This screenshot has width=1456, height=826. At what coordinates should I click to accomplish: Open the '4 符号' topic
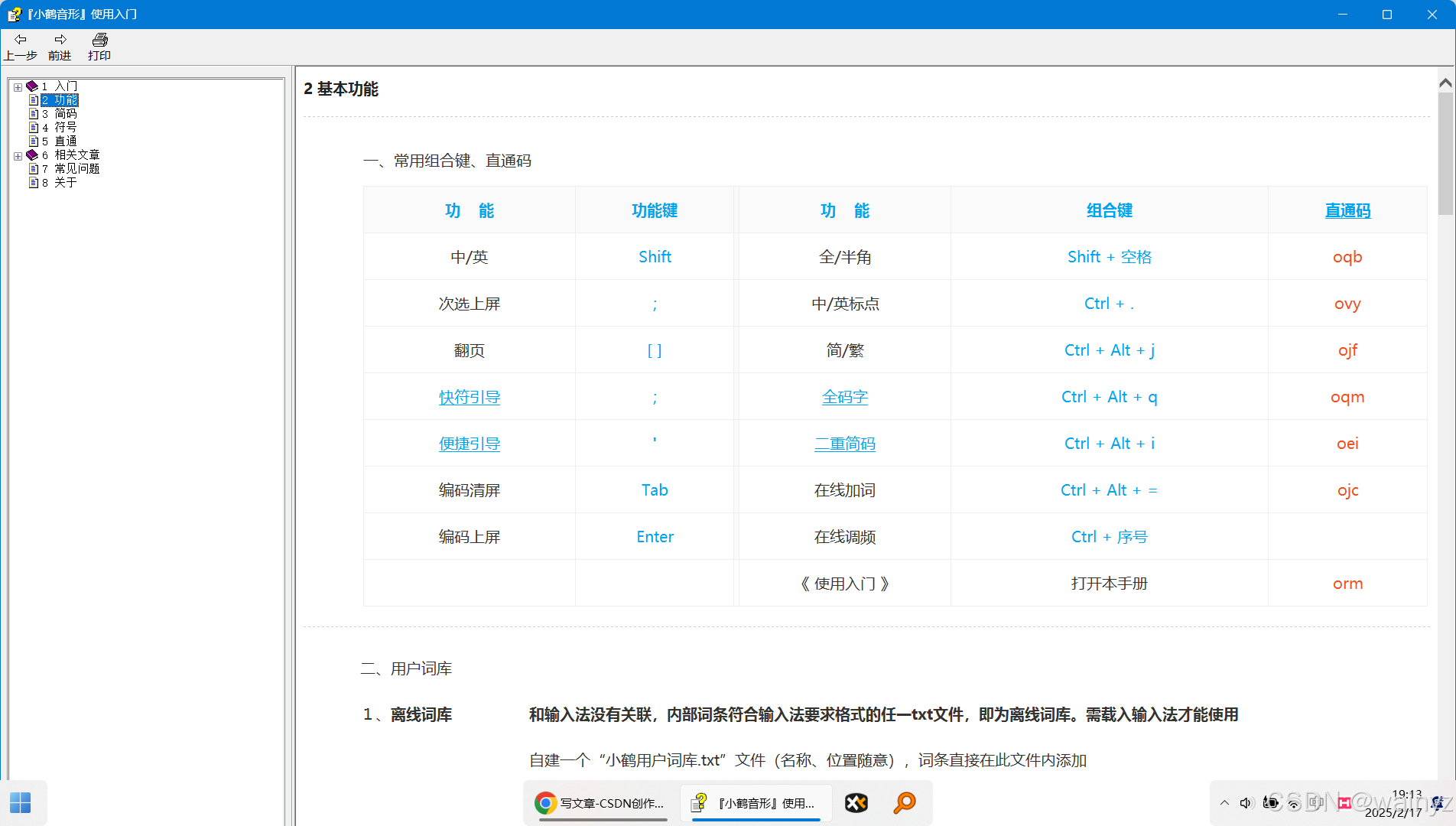(60, 128)
